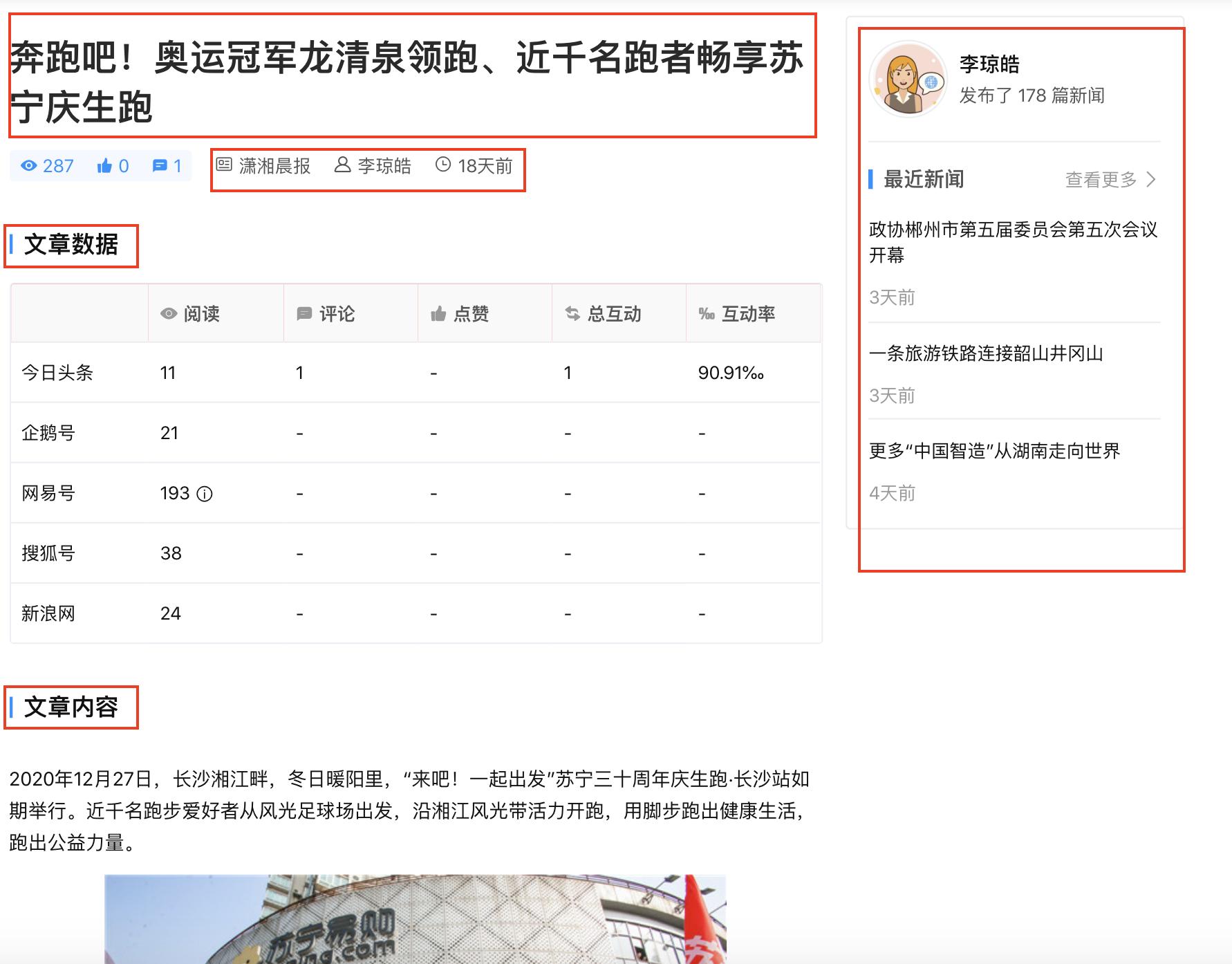The image size is (1232, 964).
Task: Click the person icon next to 李琼皓
Action: pyautogui.click(x=342, y=165)
